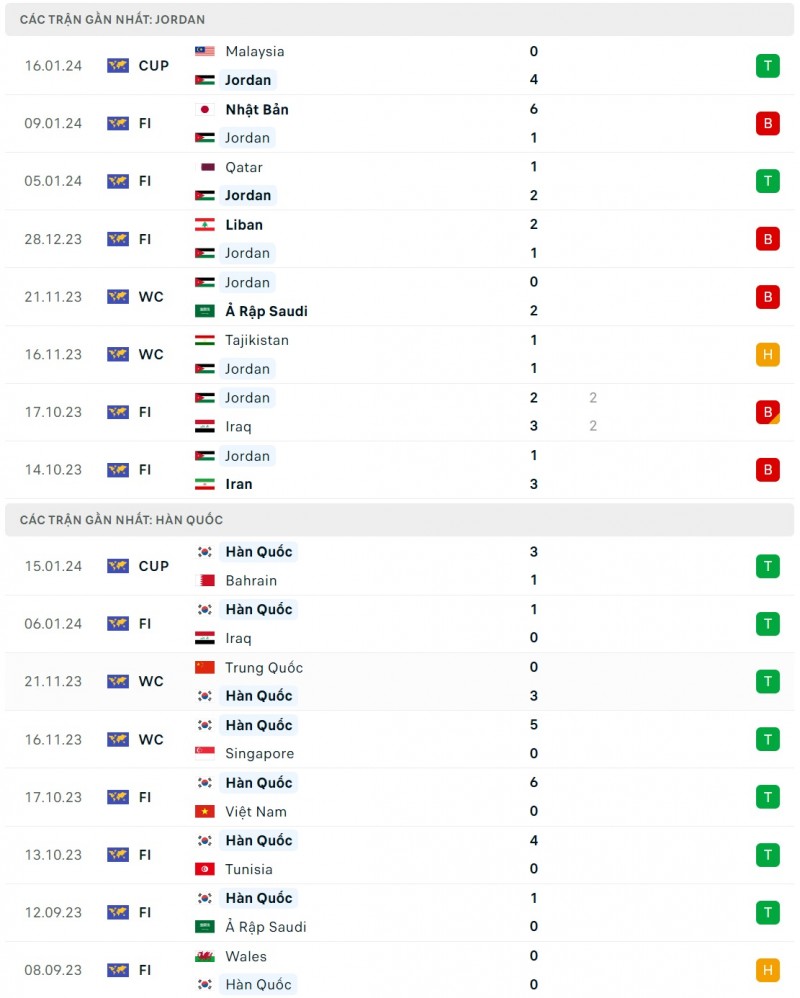Screen dimensions: 800x998
Task: Open the Singapore team link
Action: pyautogui.click(x=260, y=754)
